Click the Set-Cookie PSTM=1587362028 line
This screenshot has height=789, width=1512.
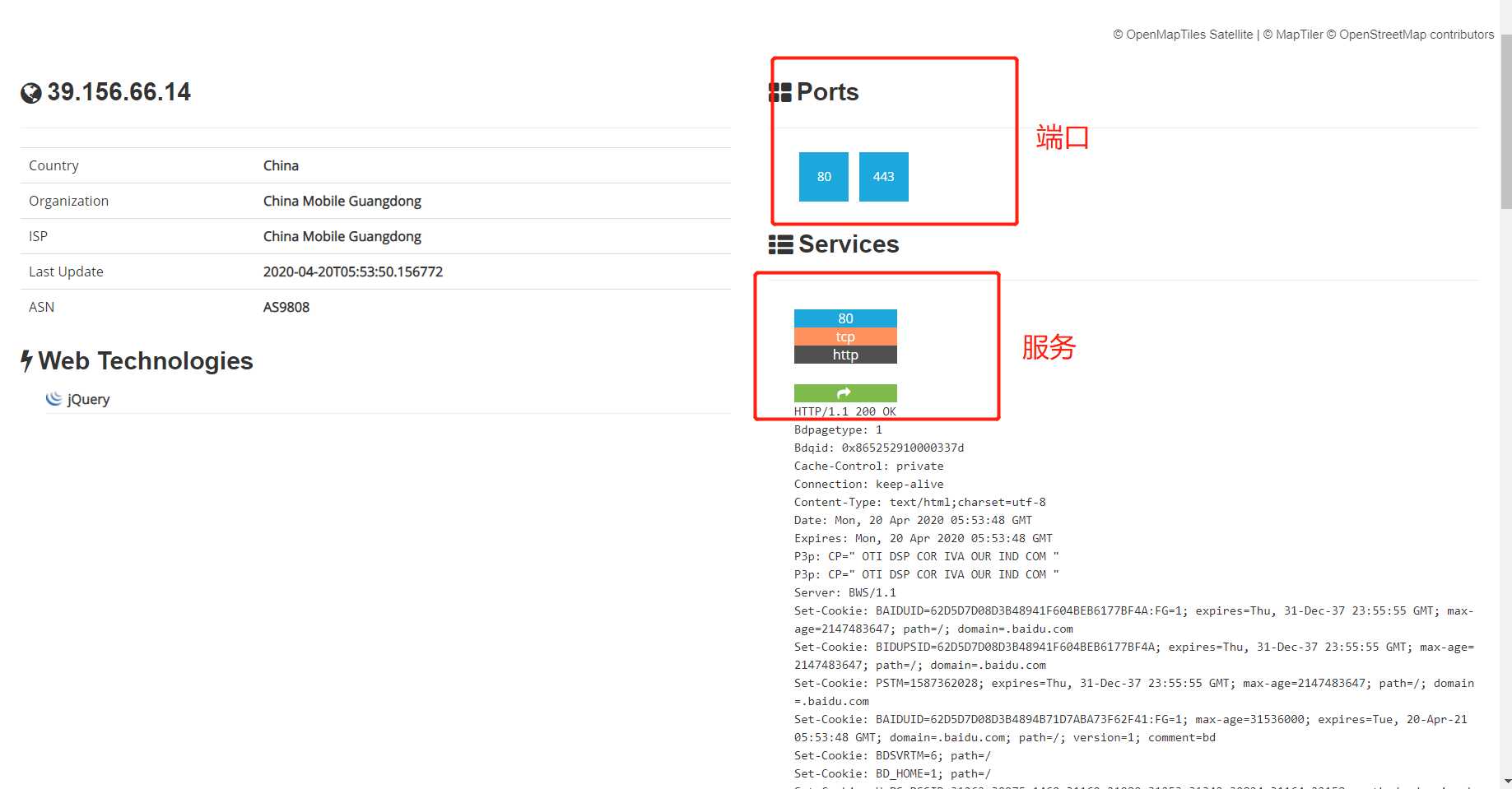point(1134,692)
